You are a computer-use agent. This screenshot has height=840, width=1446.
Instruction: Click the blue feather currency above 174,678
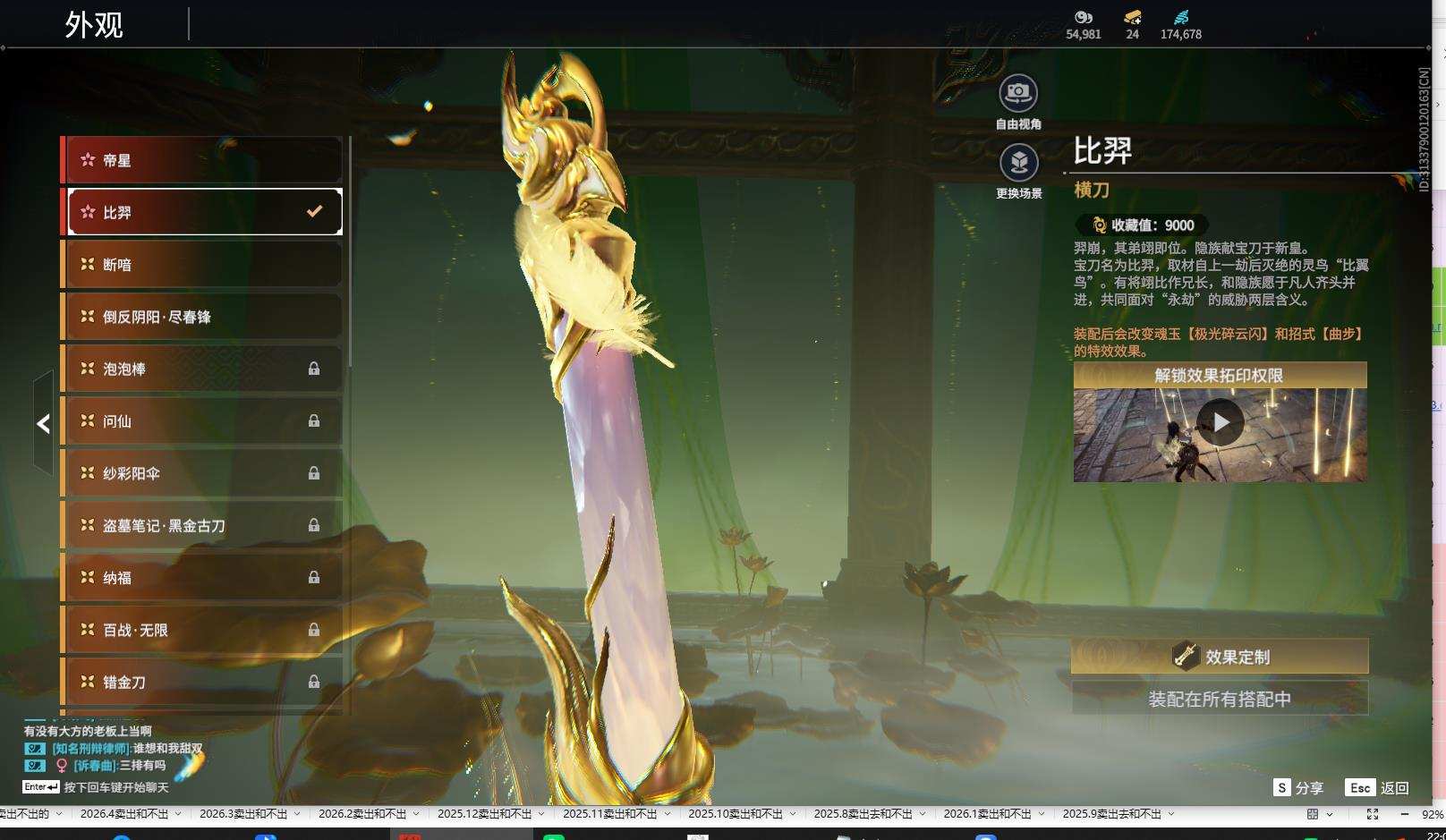(1181, 17)
